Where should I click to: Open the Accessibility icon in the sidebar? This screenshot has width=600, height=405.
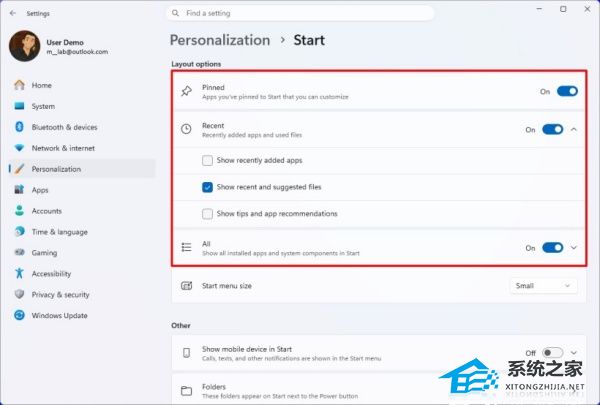(x=19, y=273)
